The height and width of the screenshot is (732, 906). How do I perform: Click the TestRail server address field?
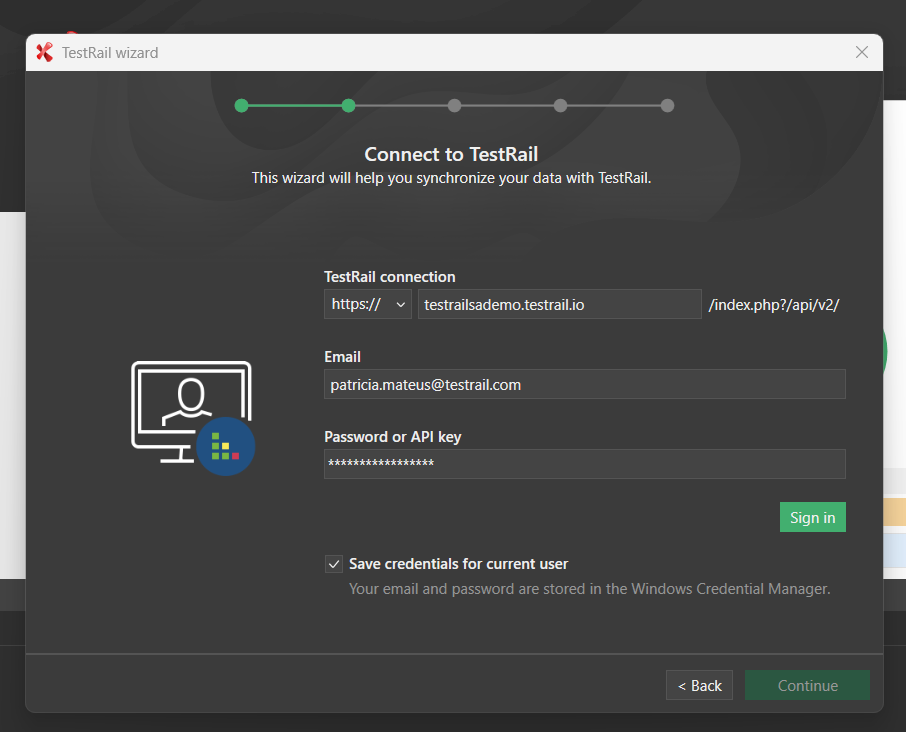click(559, 304)
